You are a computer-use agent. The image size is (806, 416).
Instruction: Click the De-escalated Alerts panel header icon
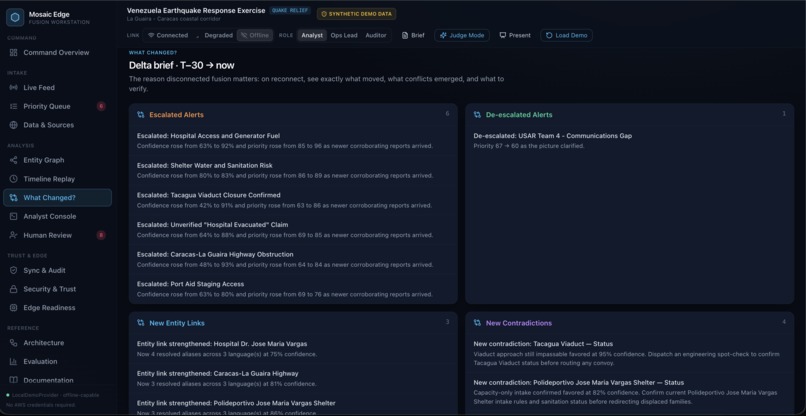click(478, 115)
